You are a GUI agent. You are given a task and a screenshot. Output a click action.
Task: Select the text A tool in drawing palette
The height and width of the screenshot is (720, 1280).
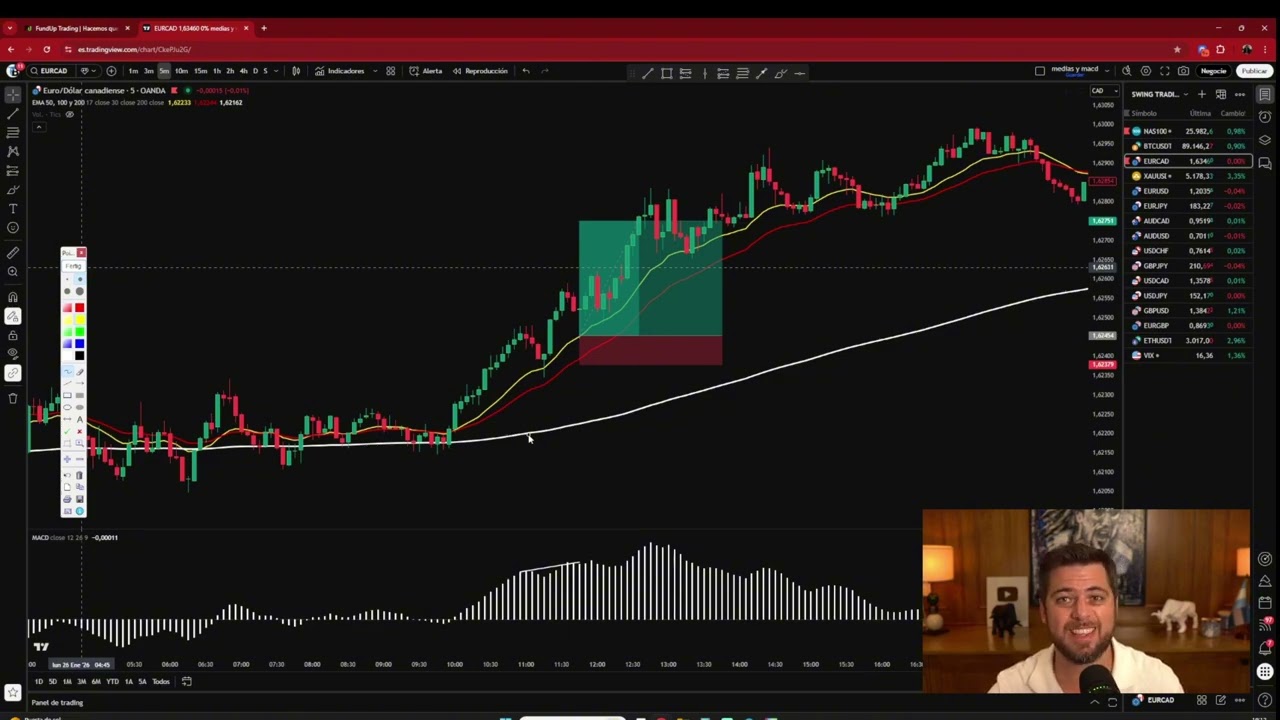(80, 419)
